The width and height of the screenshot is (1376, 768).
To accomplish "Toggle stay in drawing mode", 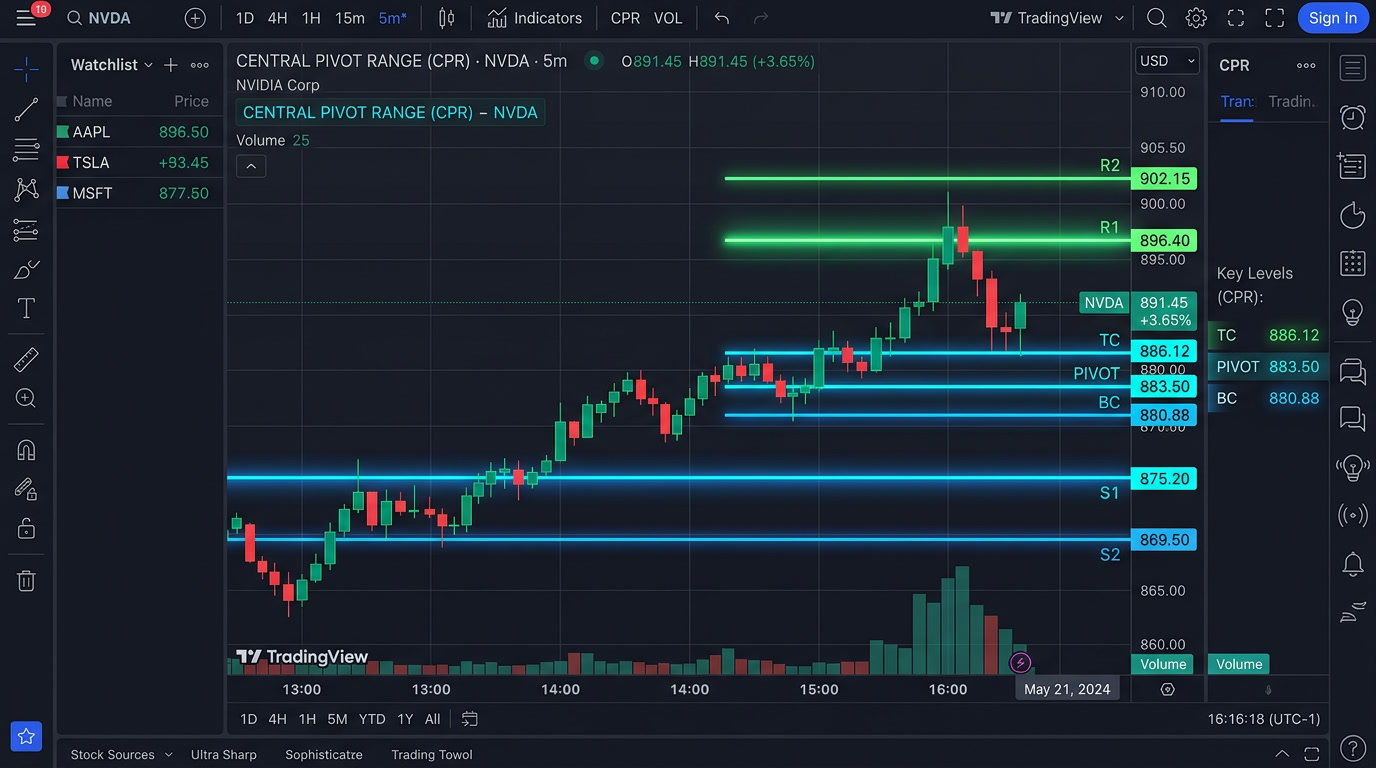I will point(26,489).
